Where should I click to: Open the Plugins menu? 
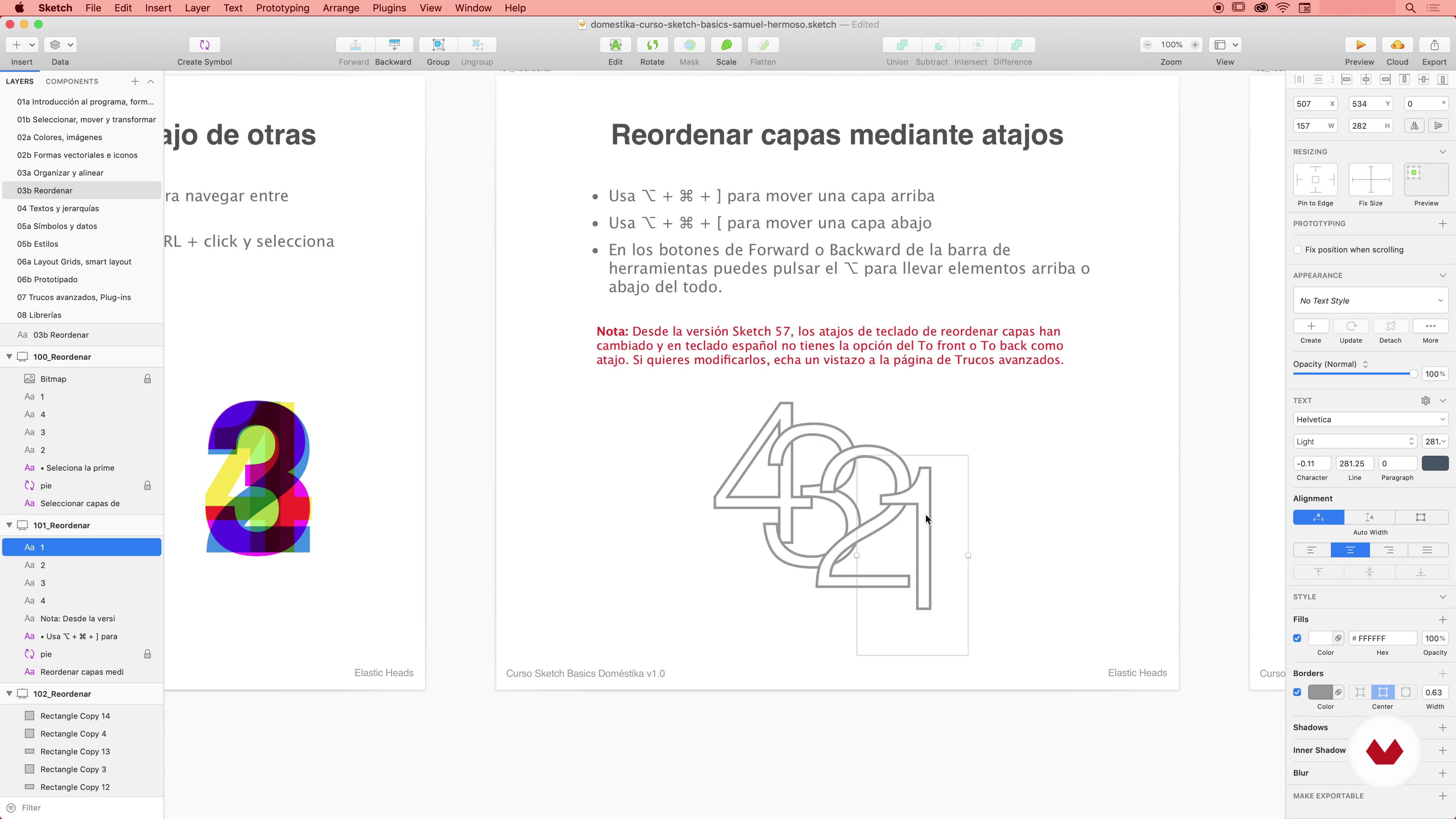(389, 8)
